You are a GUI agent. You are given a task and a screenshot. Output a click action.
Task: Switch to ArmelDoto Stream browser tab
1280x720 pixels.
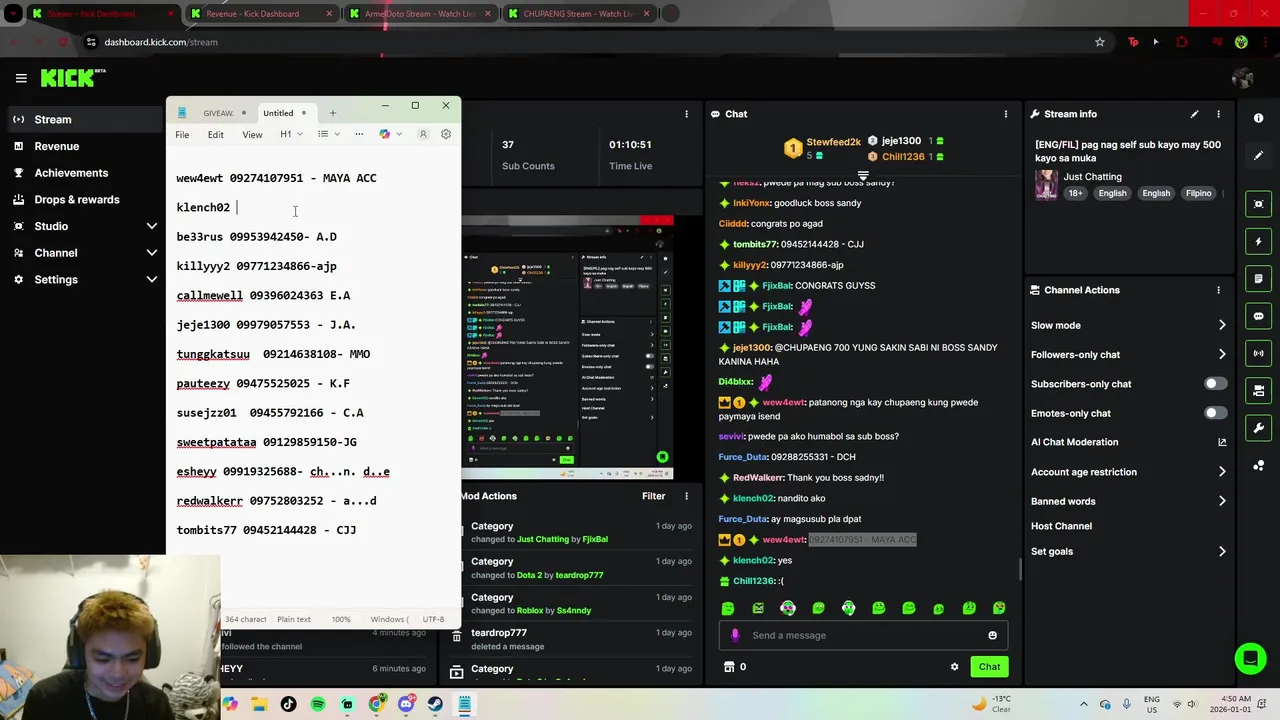click(x=420, y=14)
